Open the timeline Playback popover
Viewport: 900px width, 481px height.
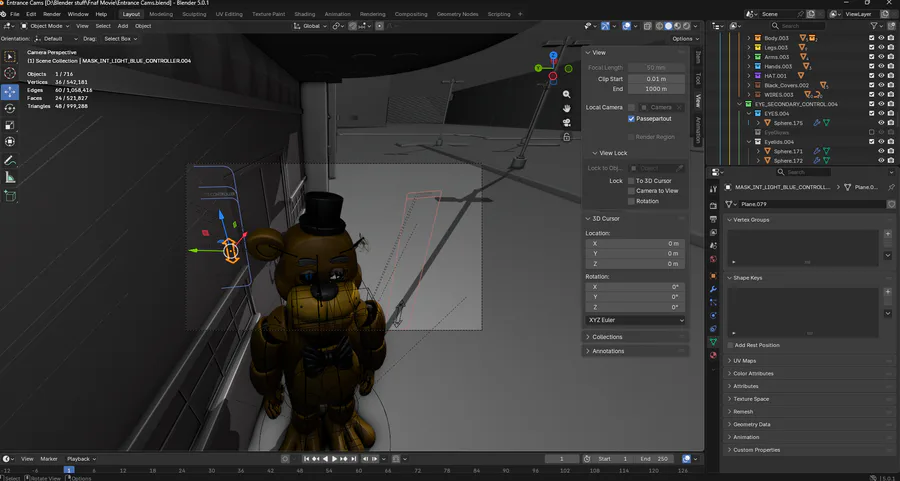coord(81,459)
